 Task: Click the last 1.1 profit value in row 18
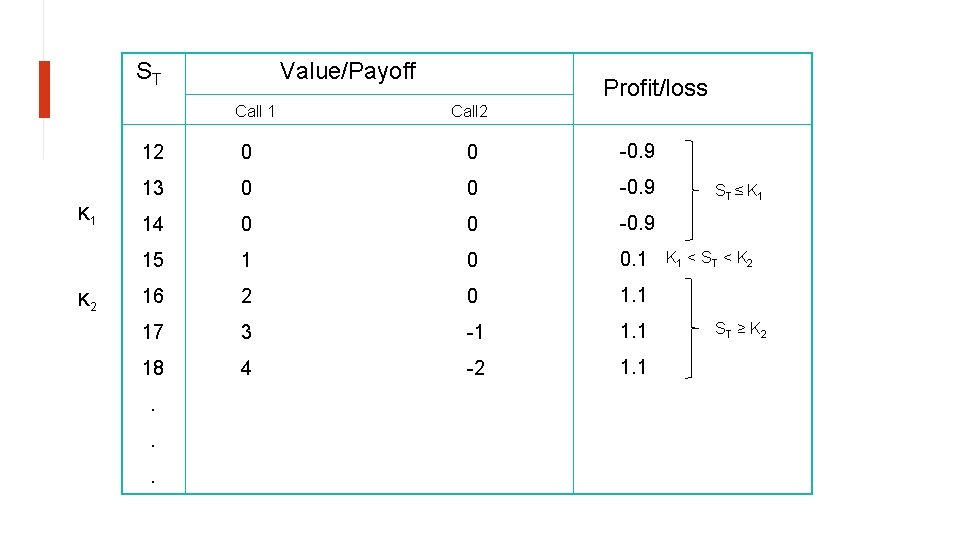pos(633,367)
